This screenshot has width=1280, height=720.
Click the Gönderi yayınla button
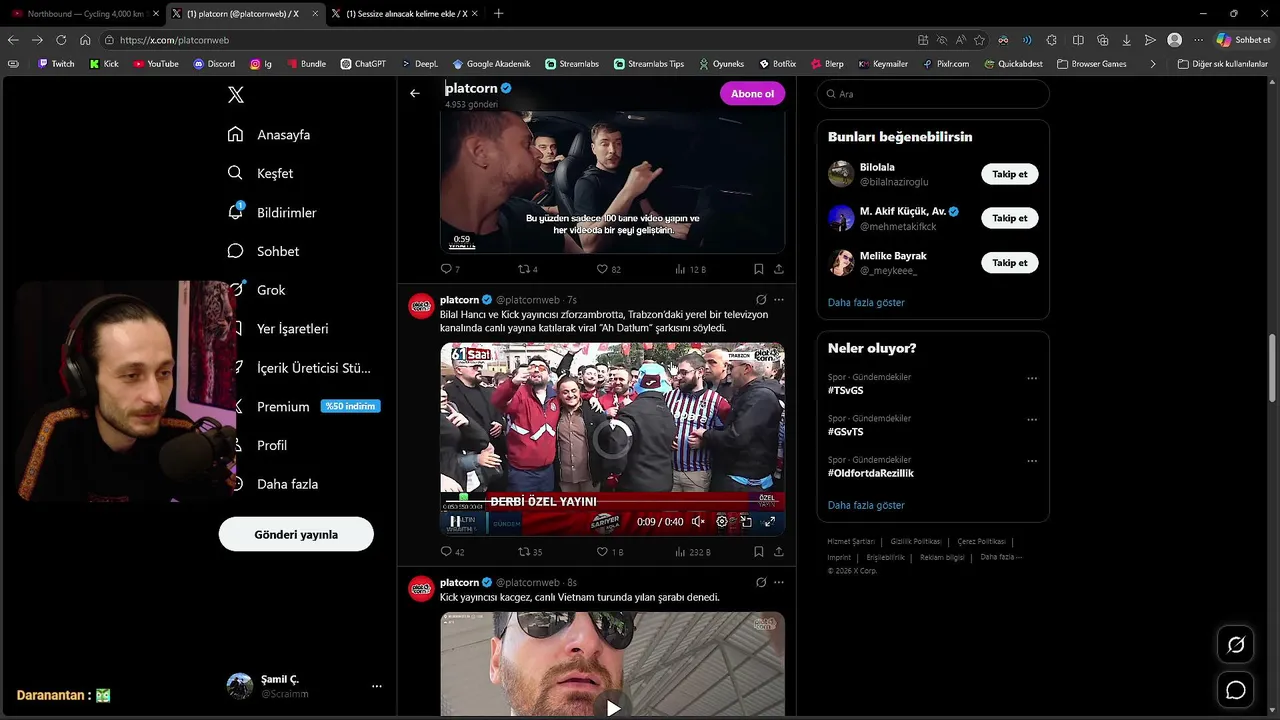pyautogui.click(x=296, y=534)
